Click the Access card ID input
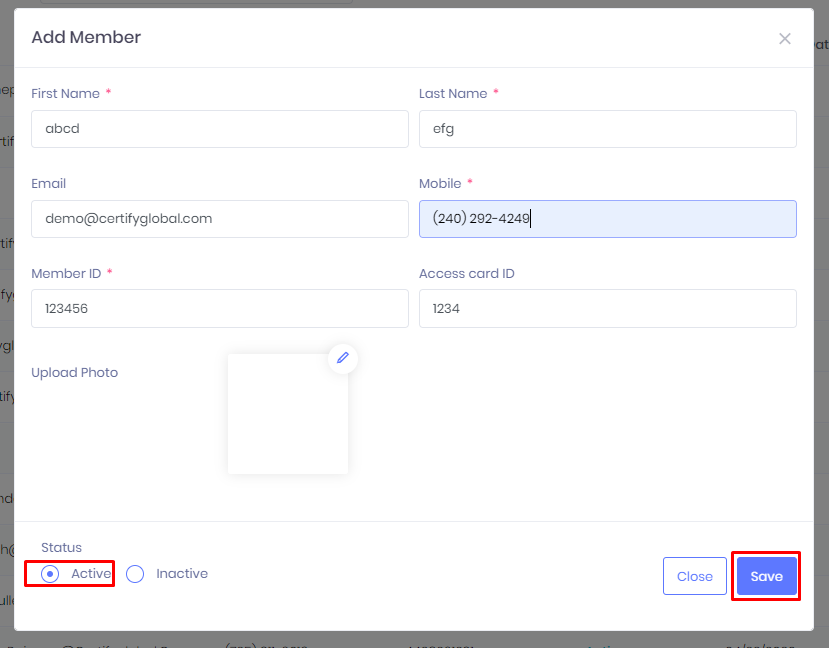This screenshot has width=829, height=648. coord(607,309)
